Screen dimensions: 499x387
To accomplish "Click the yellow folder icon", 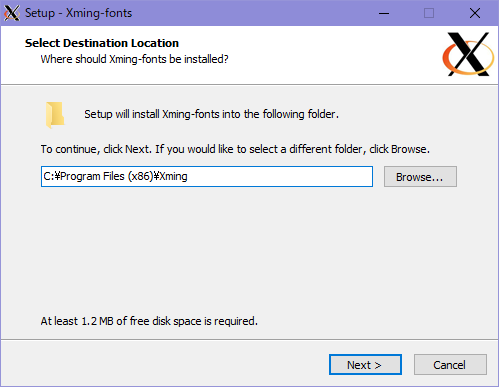I will 55,115.
